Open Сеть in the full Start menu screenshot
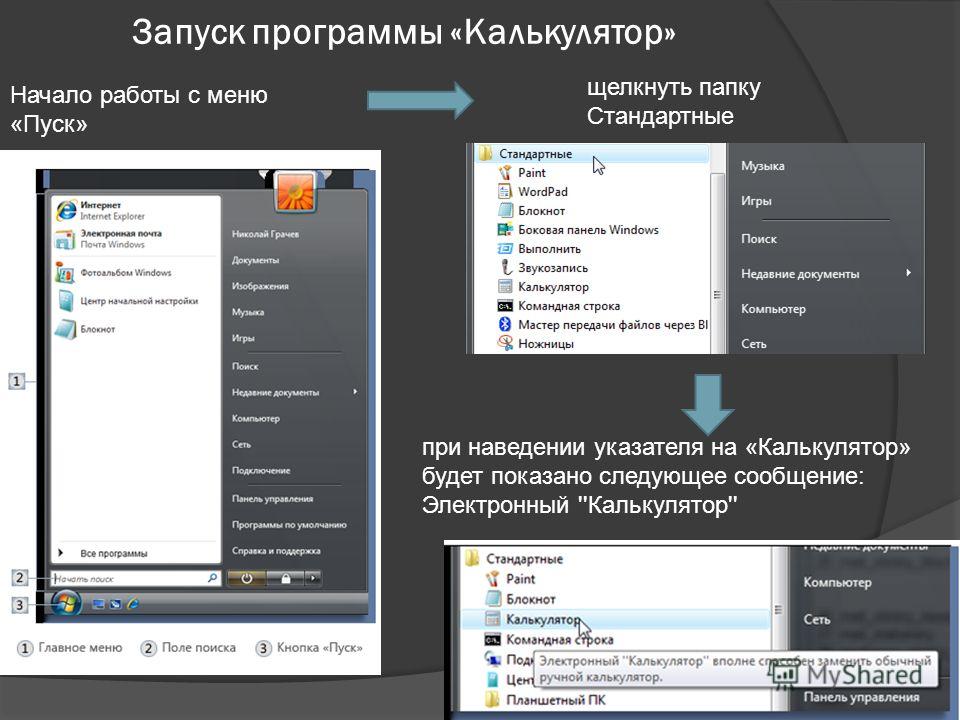Viewport: 960px width, 720px height. pos(241,444)
